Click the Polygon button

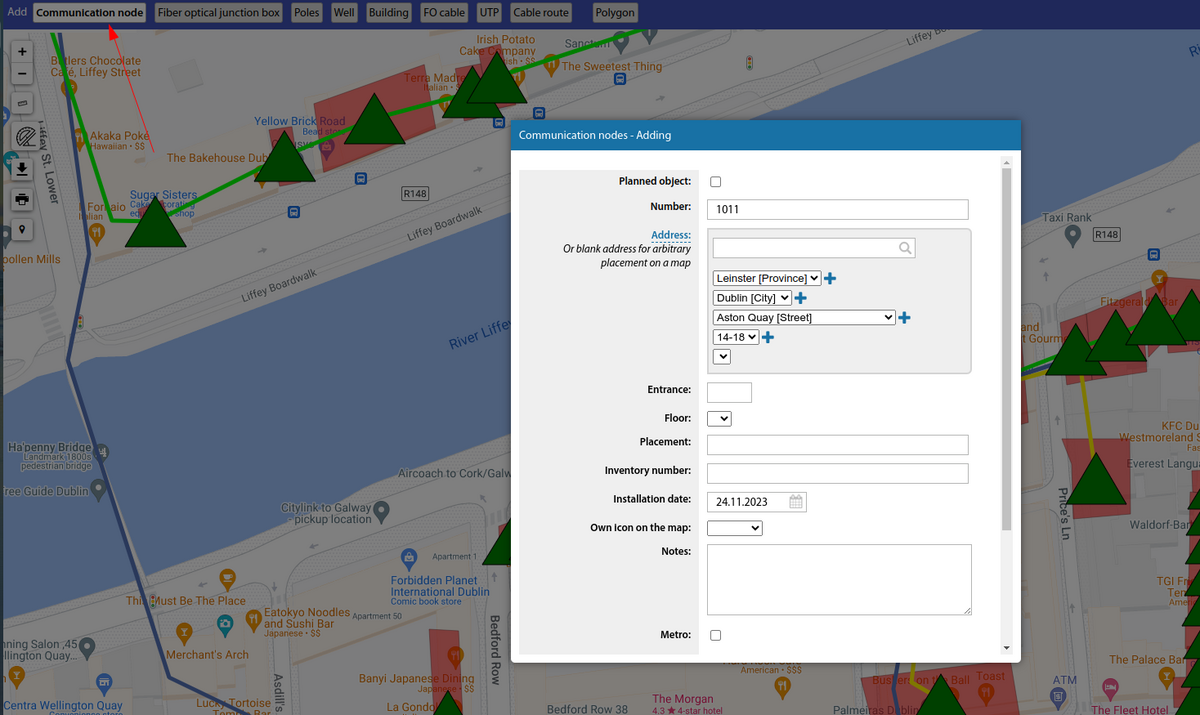pos(614,13)
